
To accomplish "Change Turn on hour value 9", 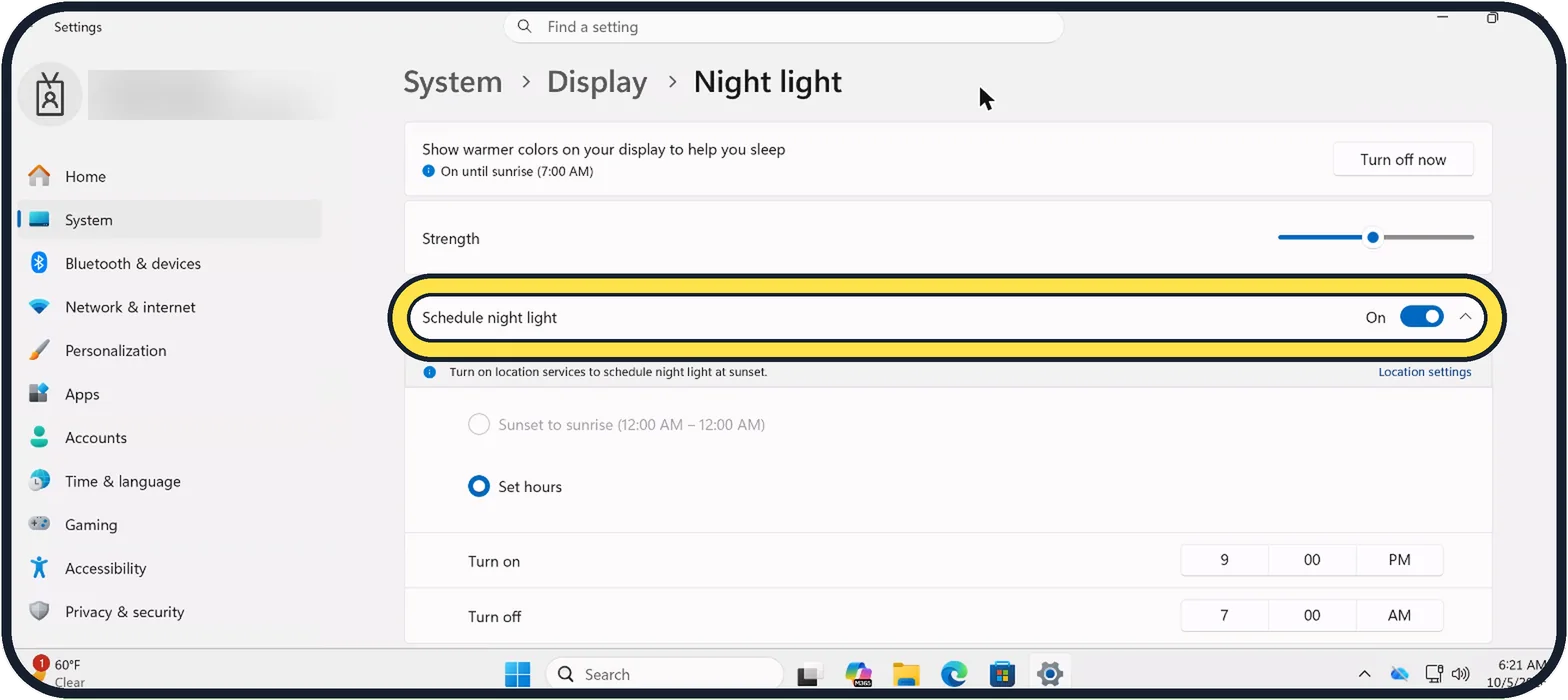I will point(1225,560).
